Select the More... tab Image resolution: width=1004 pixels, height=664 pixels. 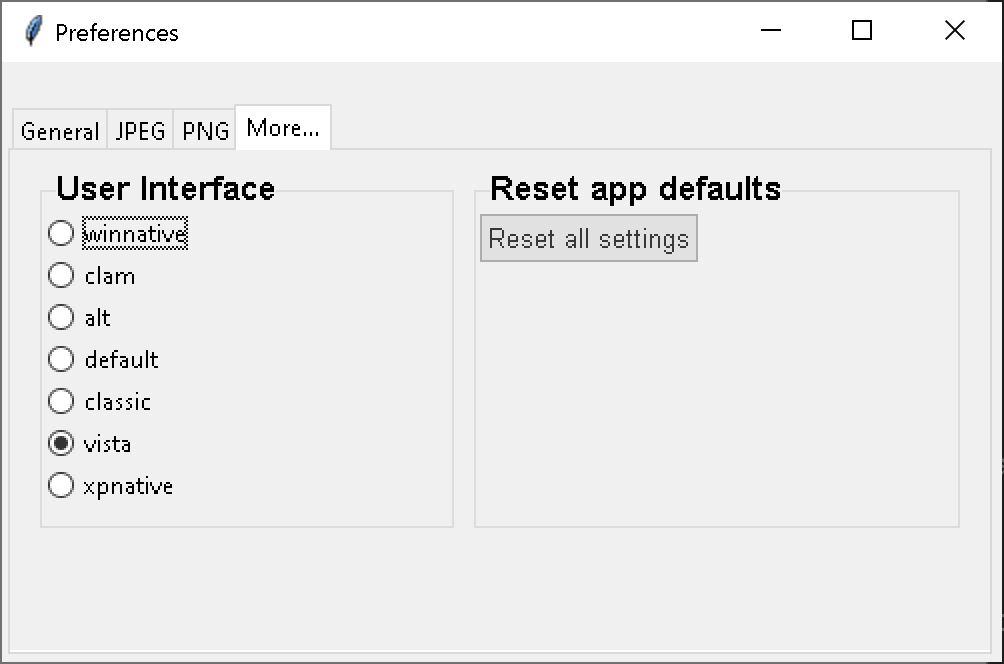(x=283, y=128)
